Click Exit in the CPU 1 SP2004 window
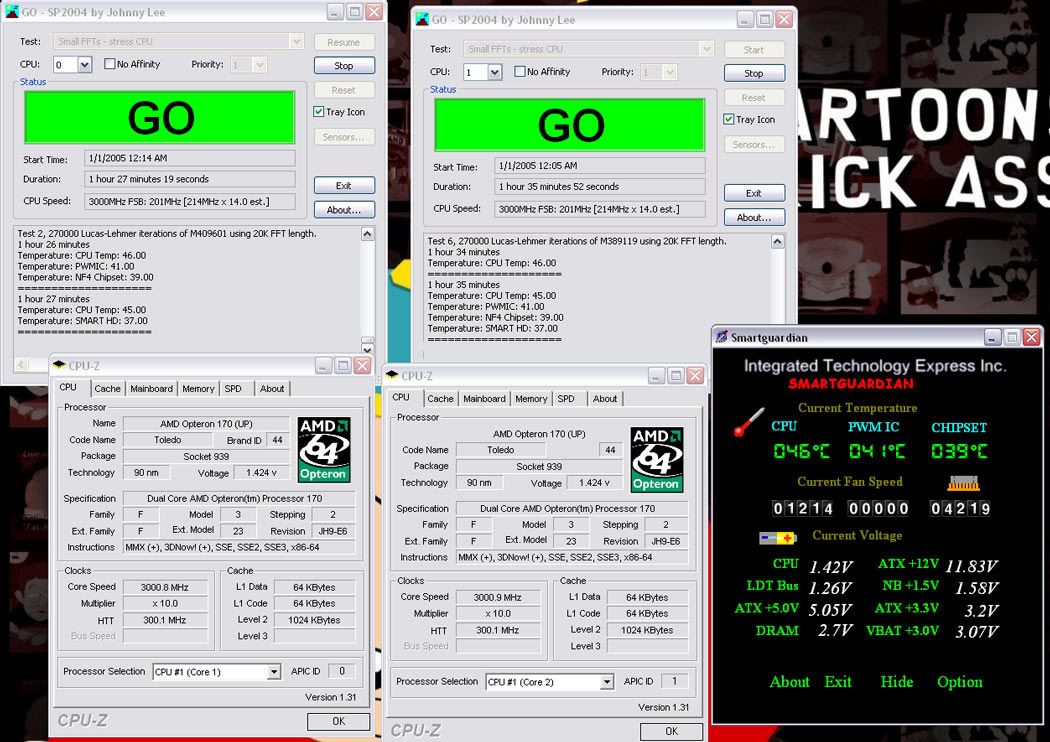 [754, 193]
